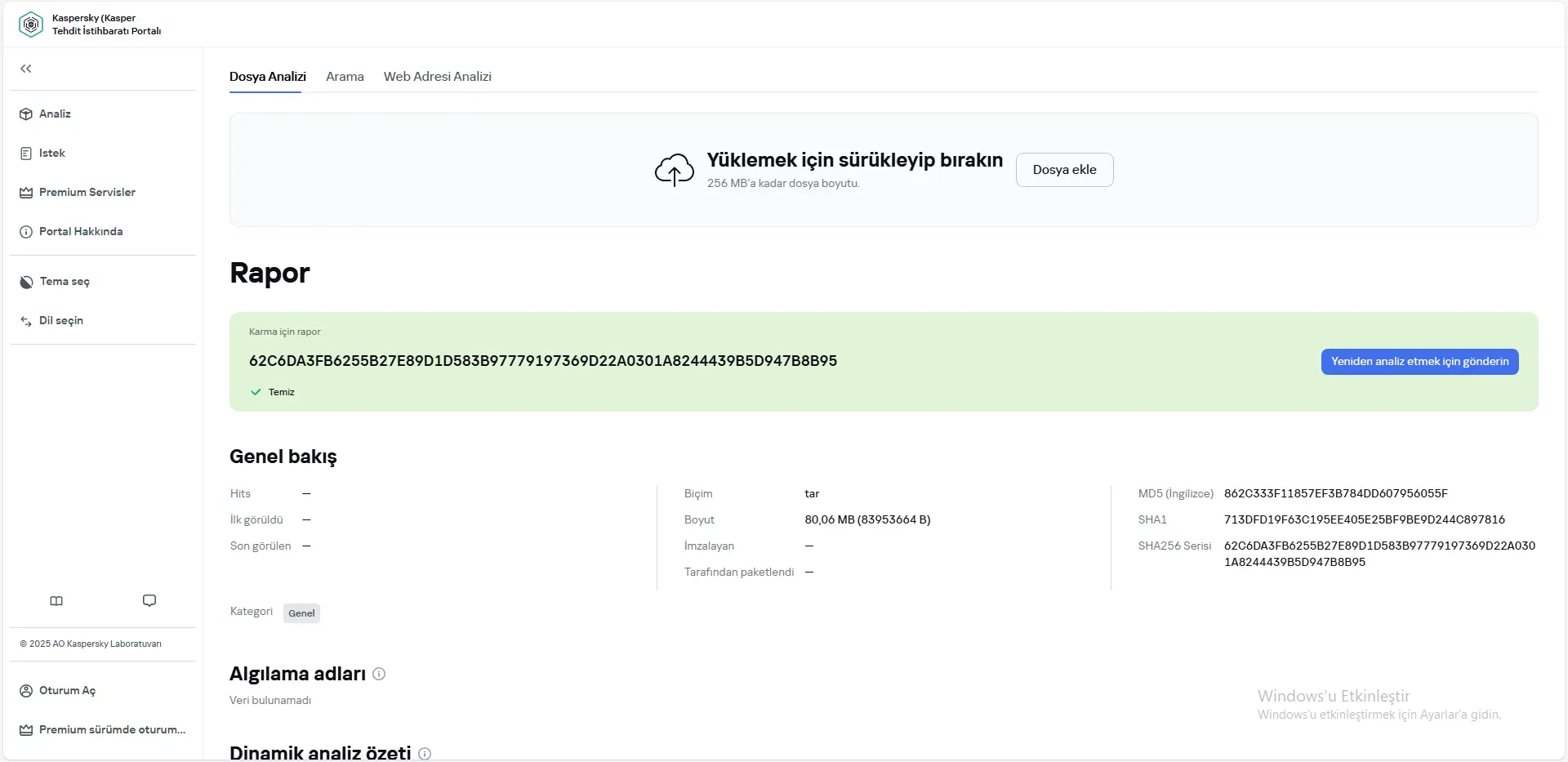Switch to Dosya Analizi tab
Viewport: 1568px width, 762px height.
(x=268, y=76)
